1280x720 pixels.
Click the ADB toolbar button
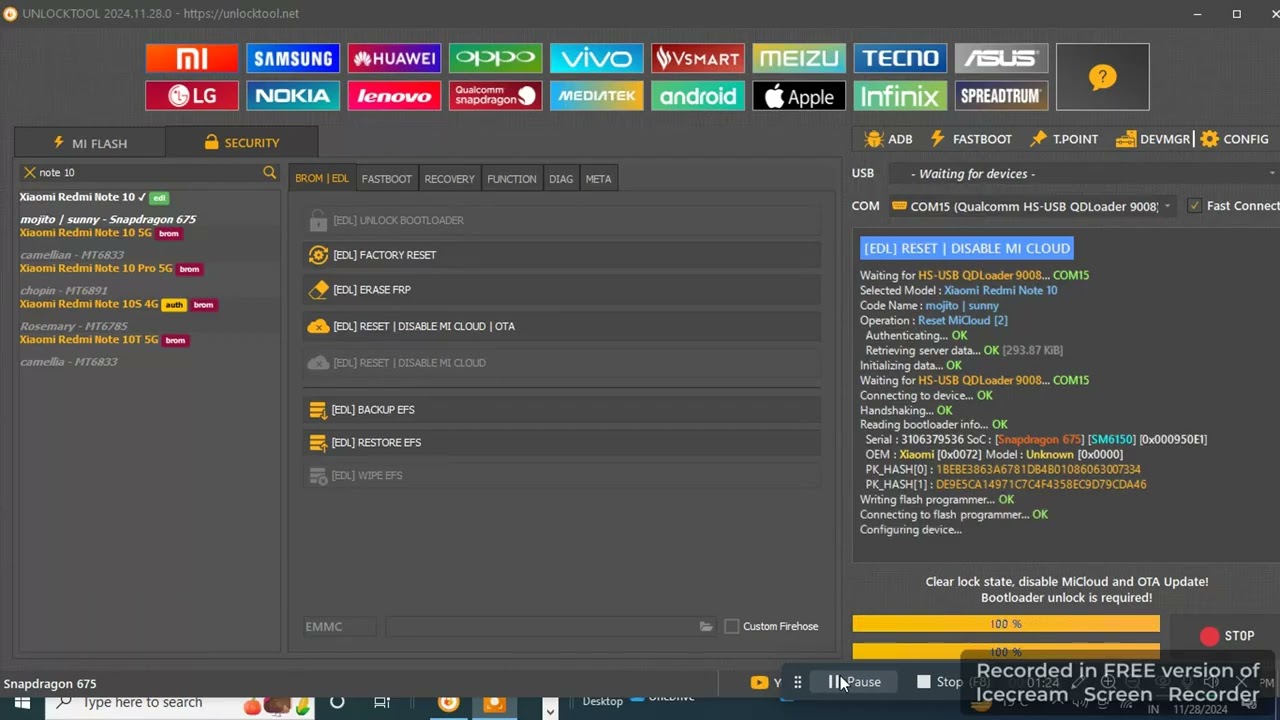(x=888, y=139)
